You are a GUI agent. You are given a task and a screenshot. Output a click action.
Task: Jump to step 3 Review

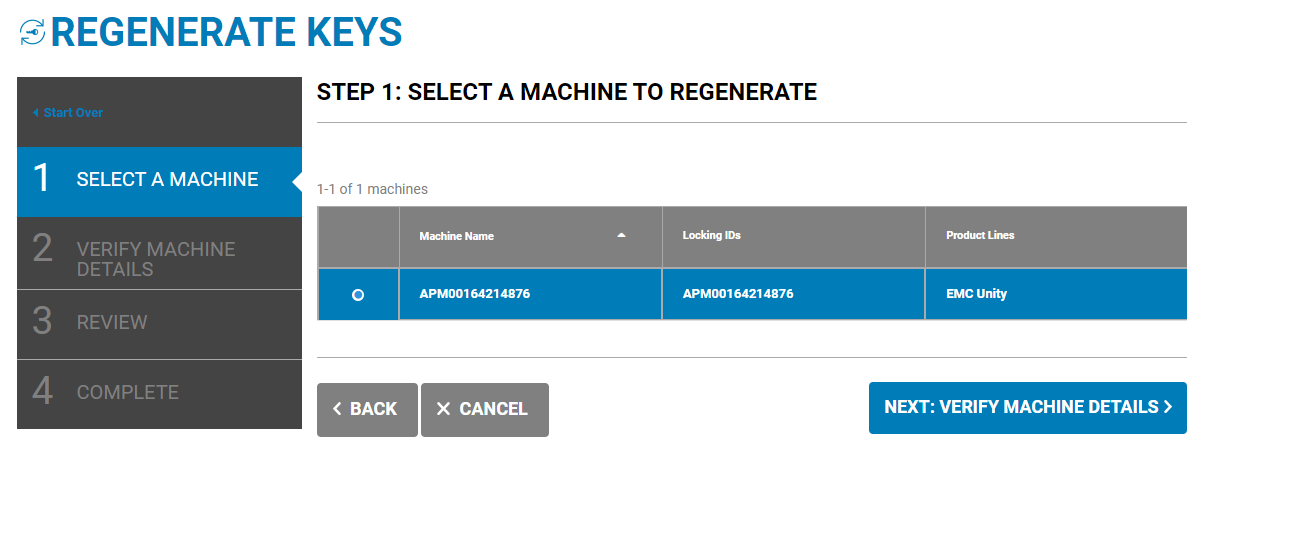pyautogui.click(x=159, y=323)
